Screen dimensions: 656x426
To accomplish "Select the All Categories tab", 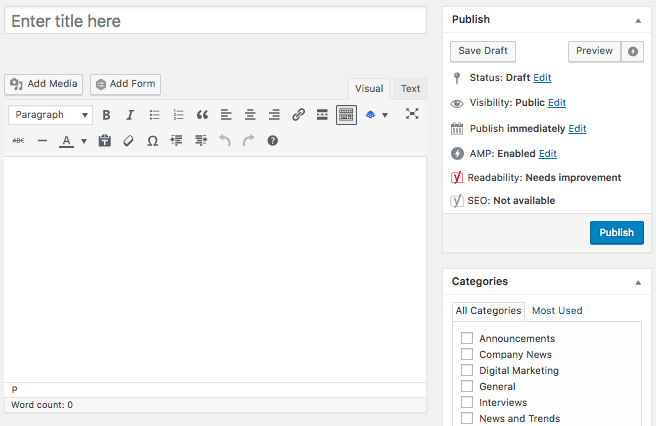I will (x=488, y=311).
